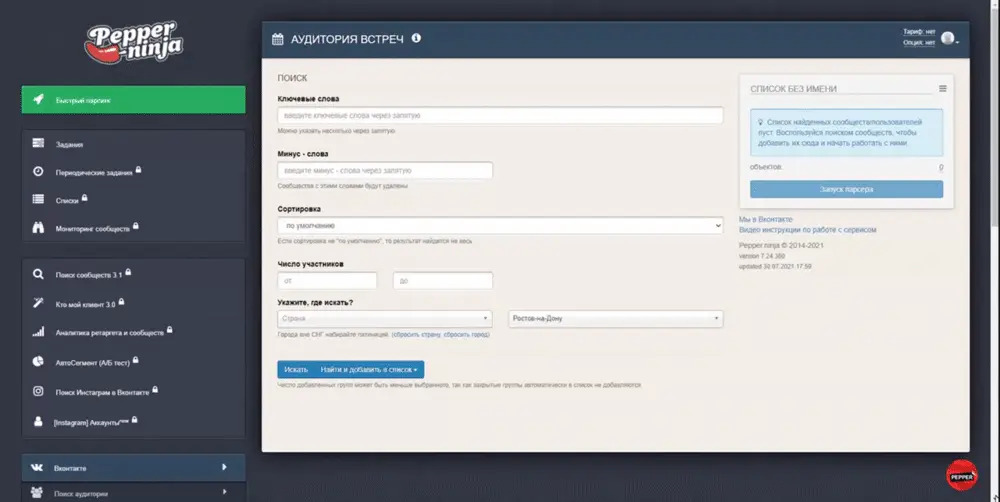Open the Сортировка dropdown
This screenshot has width=1000, height=502.
tap(500, 226)
